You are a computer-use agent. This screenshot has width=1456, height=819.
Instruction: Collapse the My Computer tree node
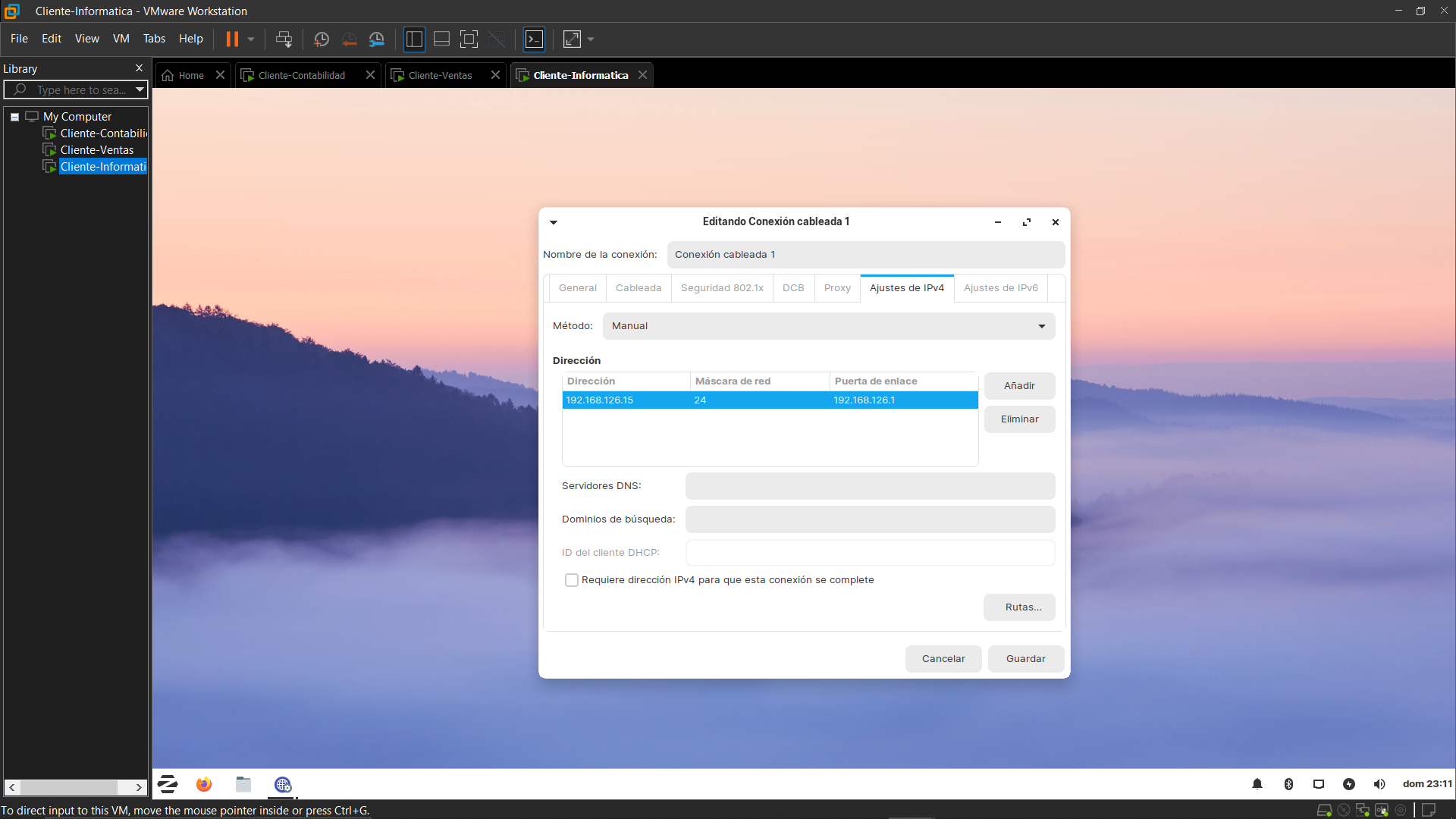14,117
